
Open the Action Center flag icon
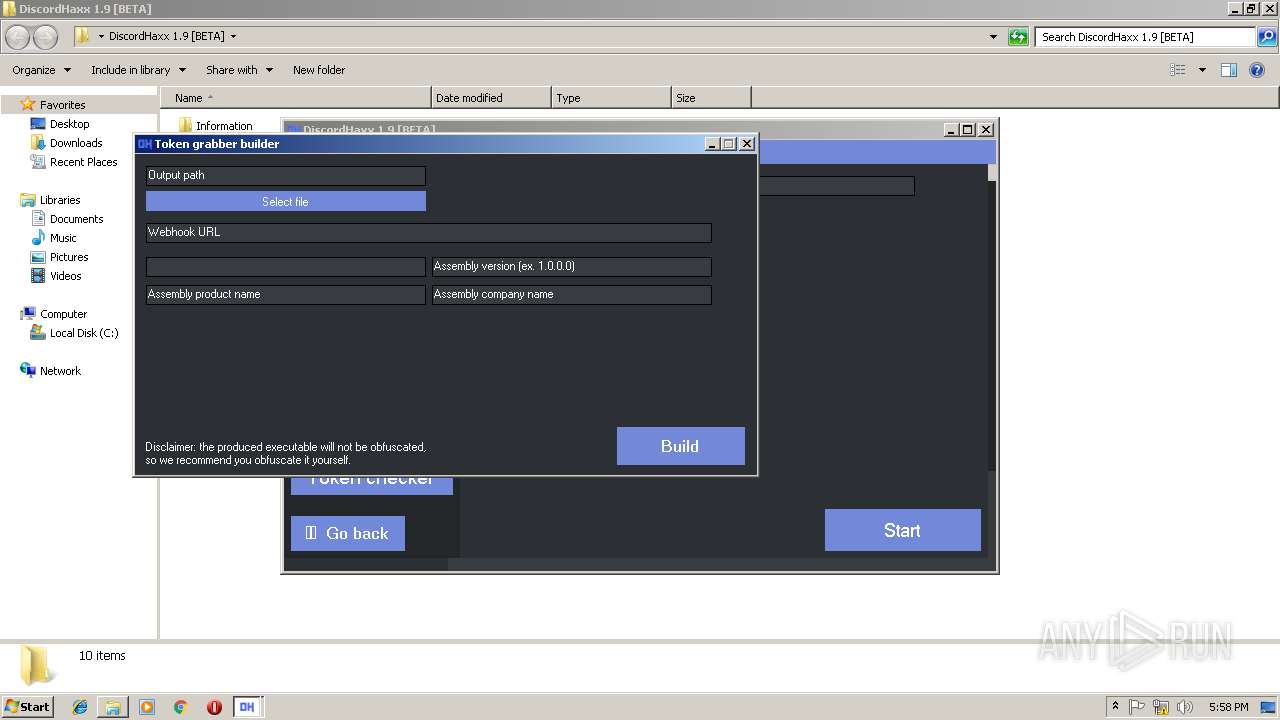1137,707
